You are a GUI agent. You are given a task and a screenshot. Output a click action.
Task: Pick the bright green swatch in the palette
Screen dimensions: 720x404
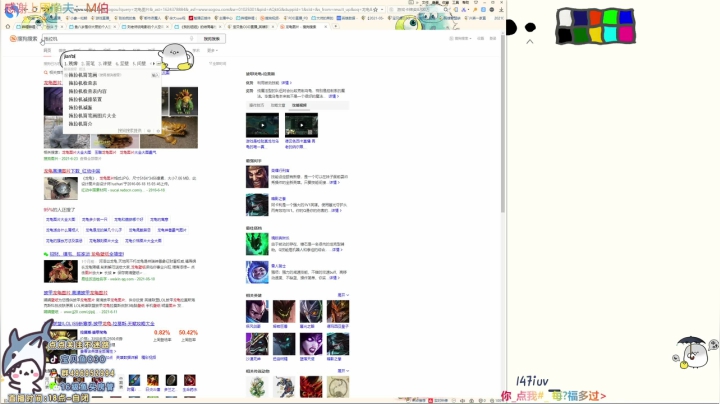click(x=610, y=18)
